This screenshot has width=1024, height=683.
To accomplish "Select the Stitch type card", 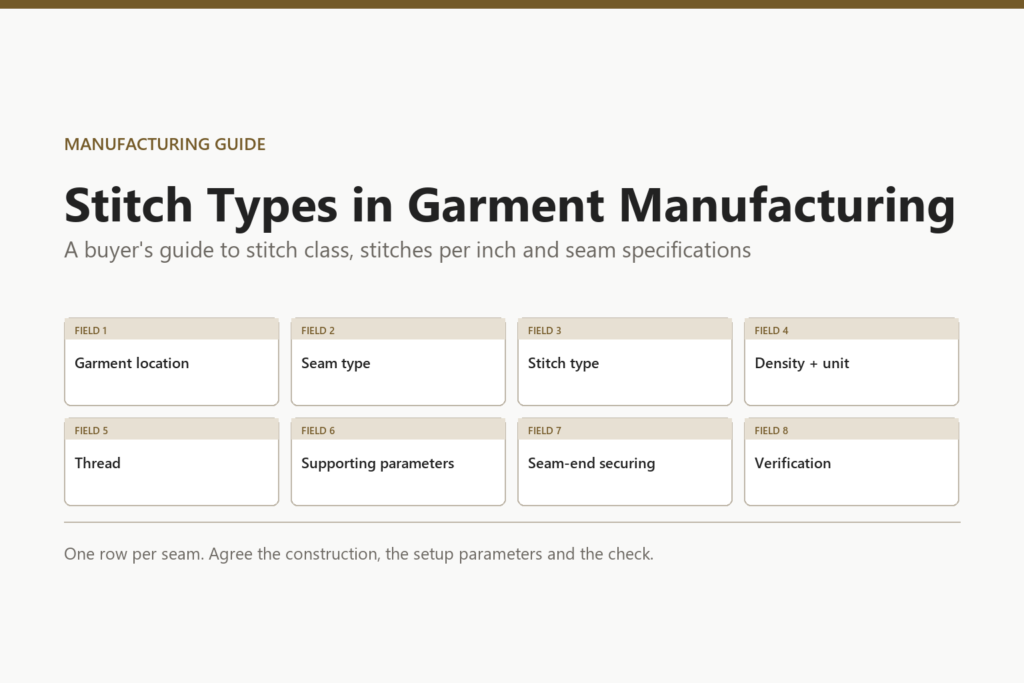I will tap(625, 362).
